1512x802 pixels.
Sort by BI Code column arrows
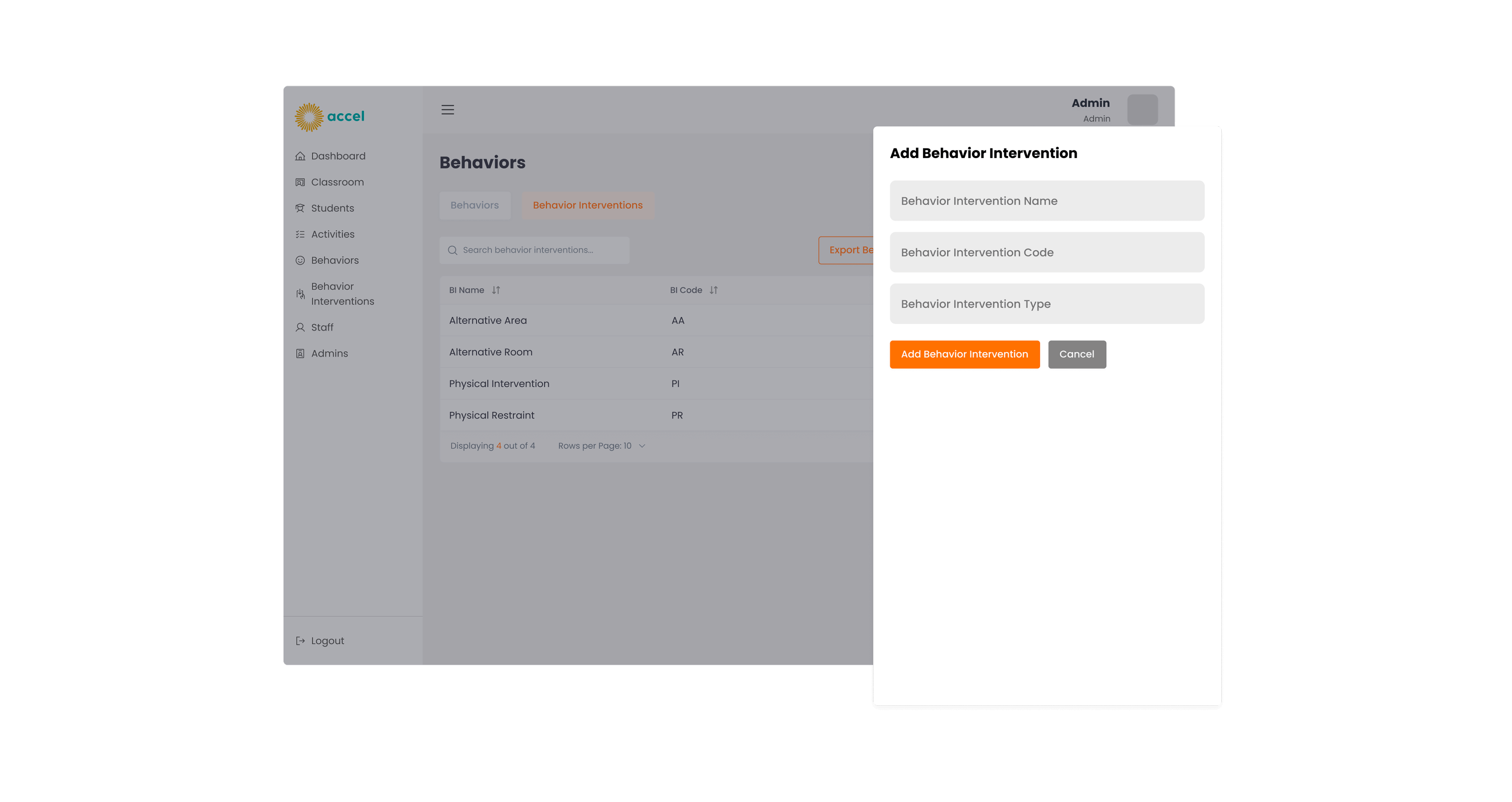point(713,290)
